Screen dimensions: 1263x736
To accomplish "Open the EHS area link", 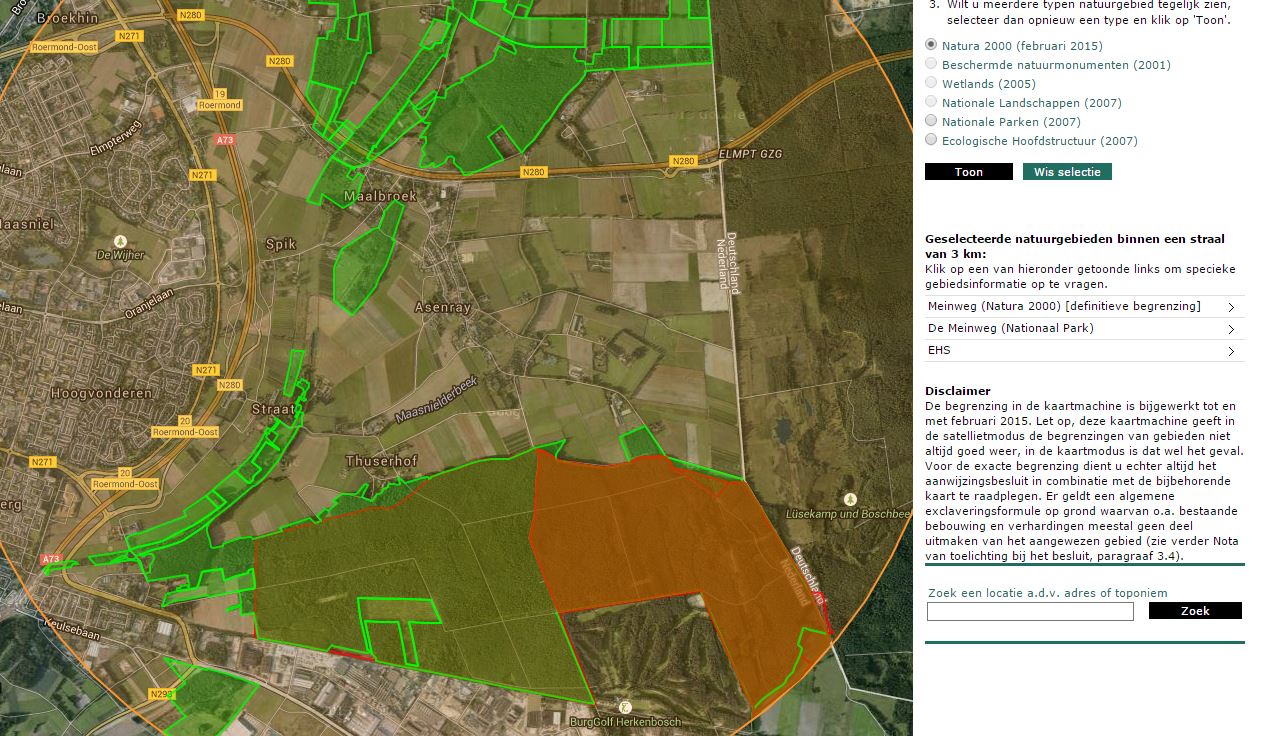I will [x=939, y=350].
